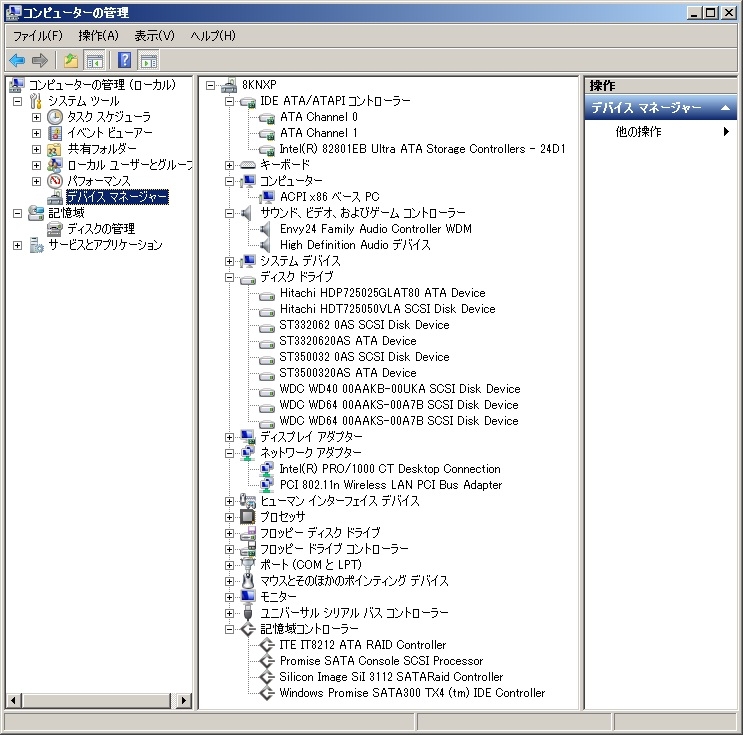Image resolution: width=743 pixels, height=735 pixels.
Task: Toggle the action pane toolbar icon
Action: point(148,60)
